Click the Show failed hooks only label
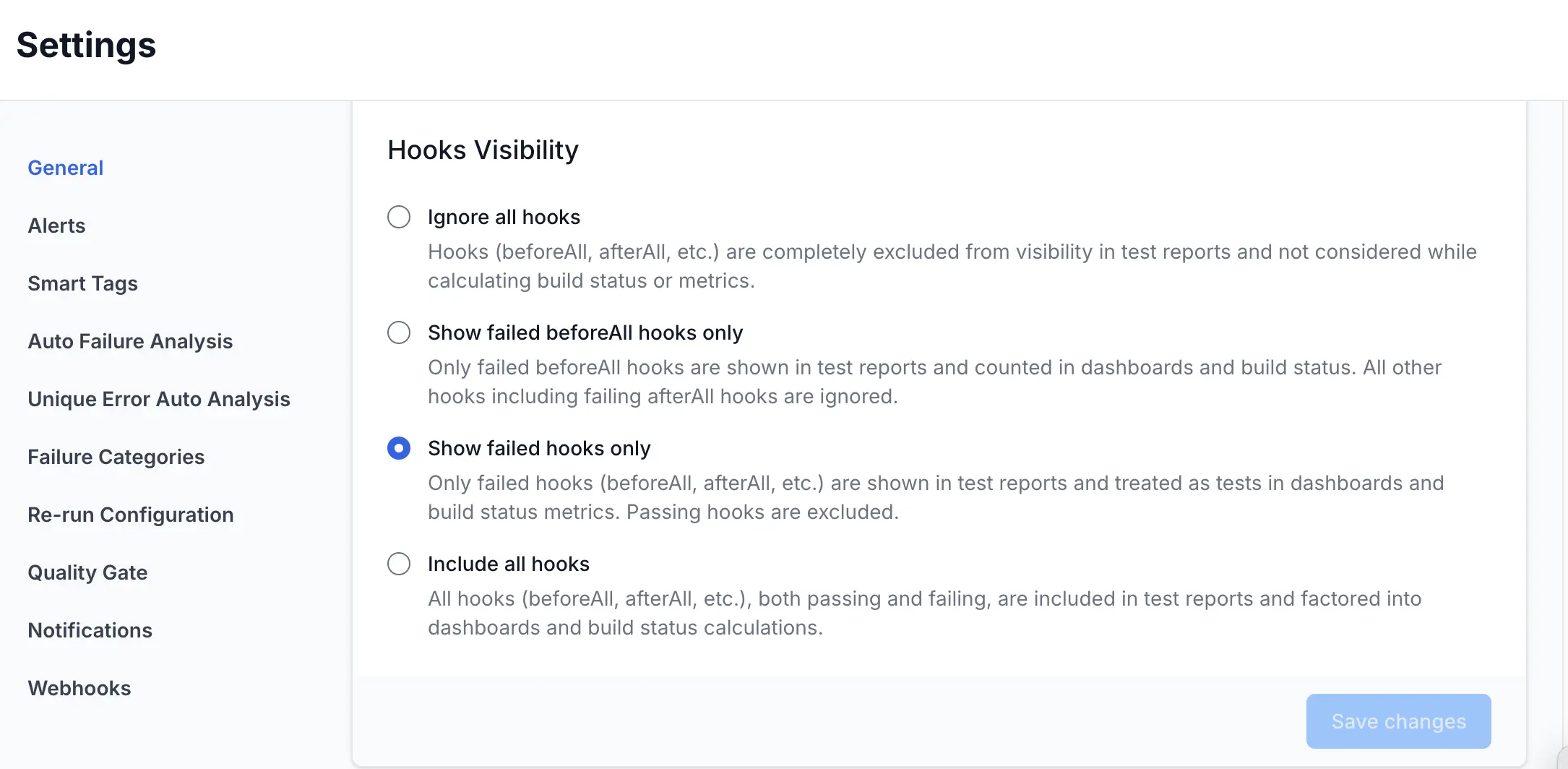 click(x=539, y=448)
